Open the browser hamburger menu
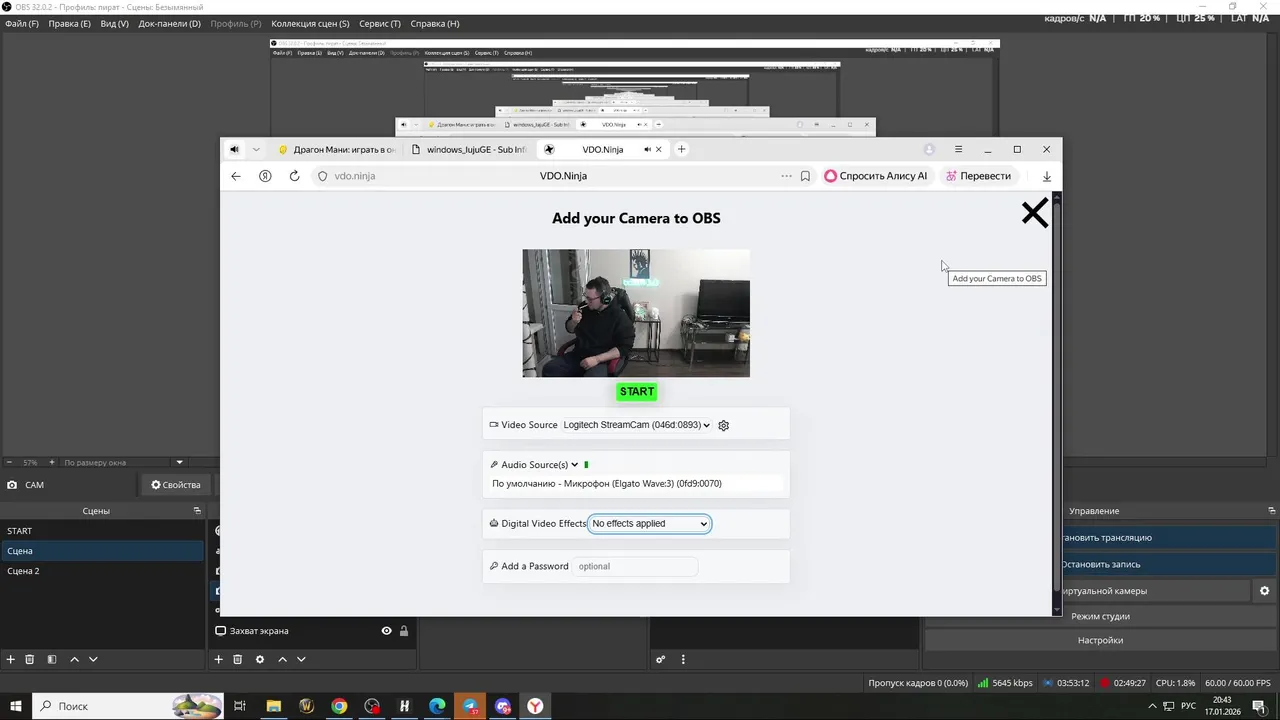This screenshot has height=720, width=1280. click(958, 150)
